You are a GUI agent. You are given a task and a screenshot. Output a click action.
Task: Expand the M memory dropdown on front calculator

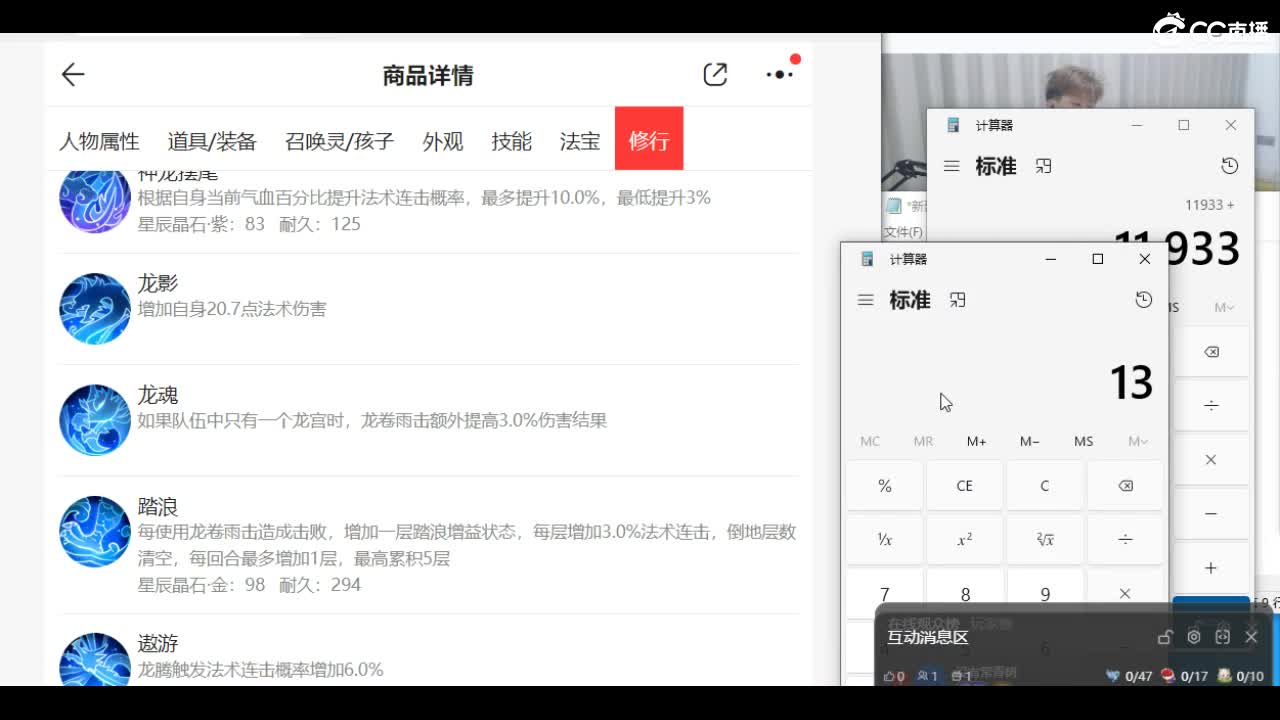(1138, 441)
